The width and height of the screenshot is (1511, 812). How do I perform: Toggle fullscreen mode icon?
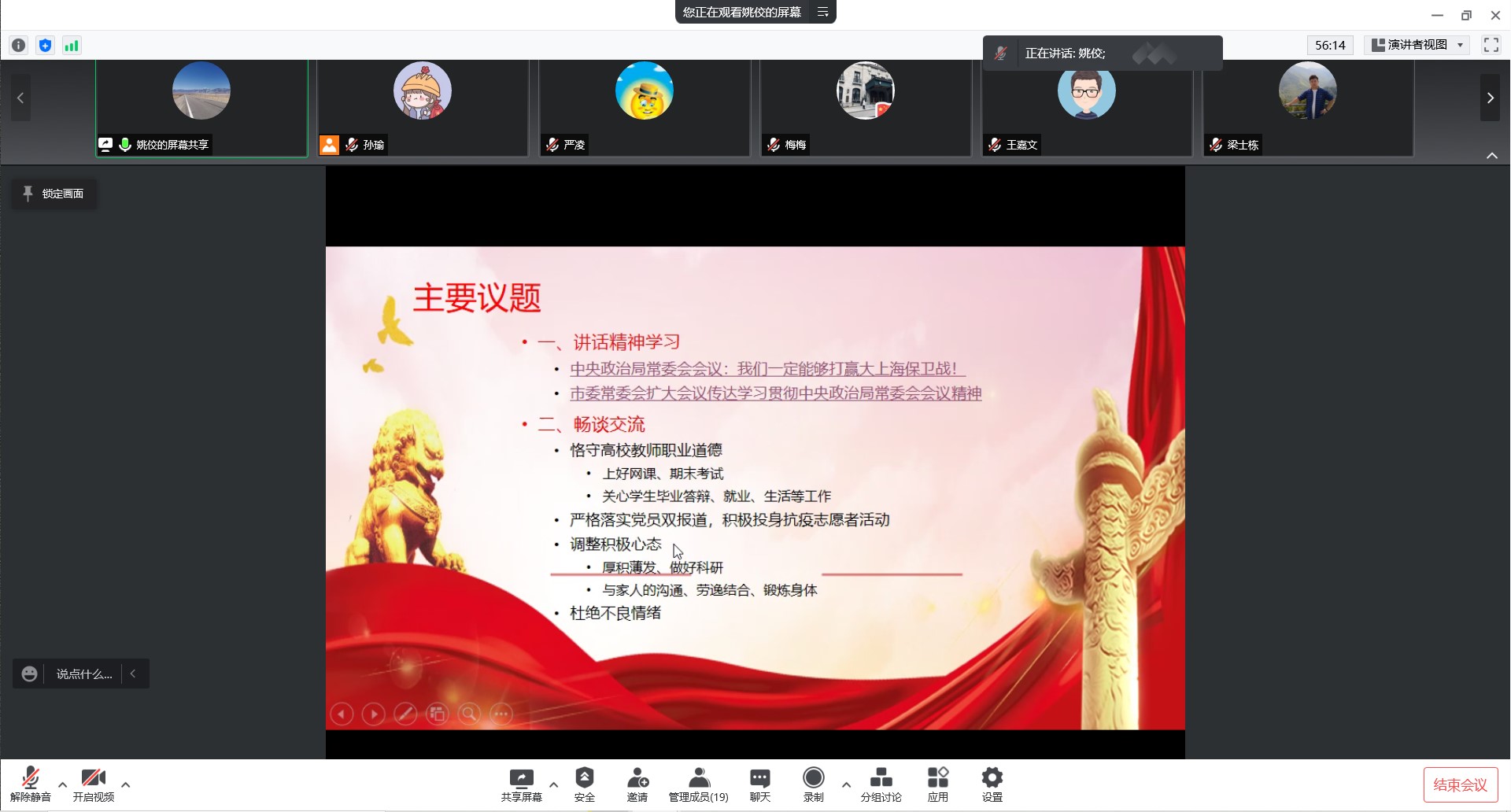point(1491,45)
